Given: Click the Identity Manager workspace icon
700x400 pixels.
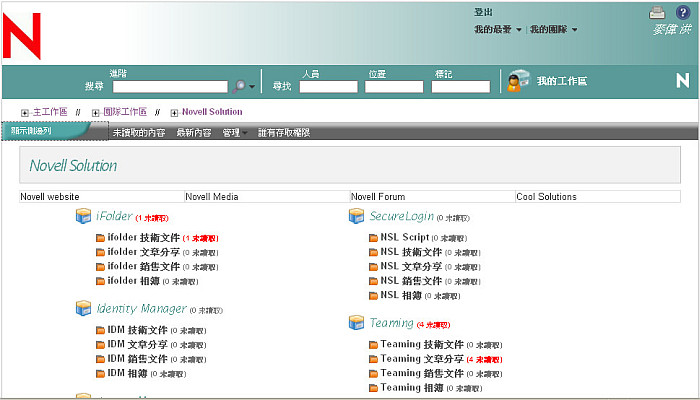Looking at the screenshot, I should click(83, 308).
